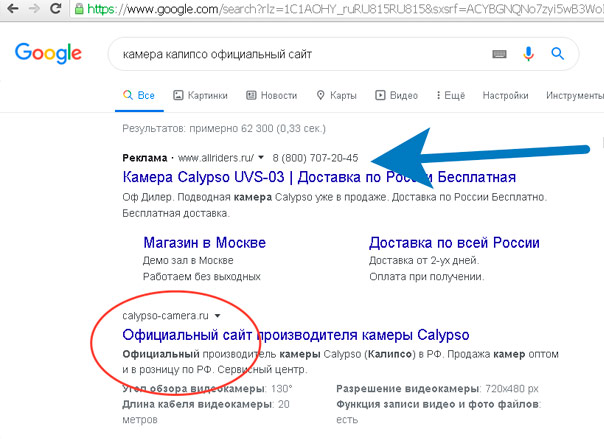This screenshot has width=604, height=439.
Task: Click the browser back arrow
Action: coord(13,8)
